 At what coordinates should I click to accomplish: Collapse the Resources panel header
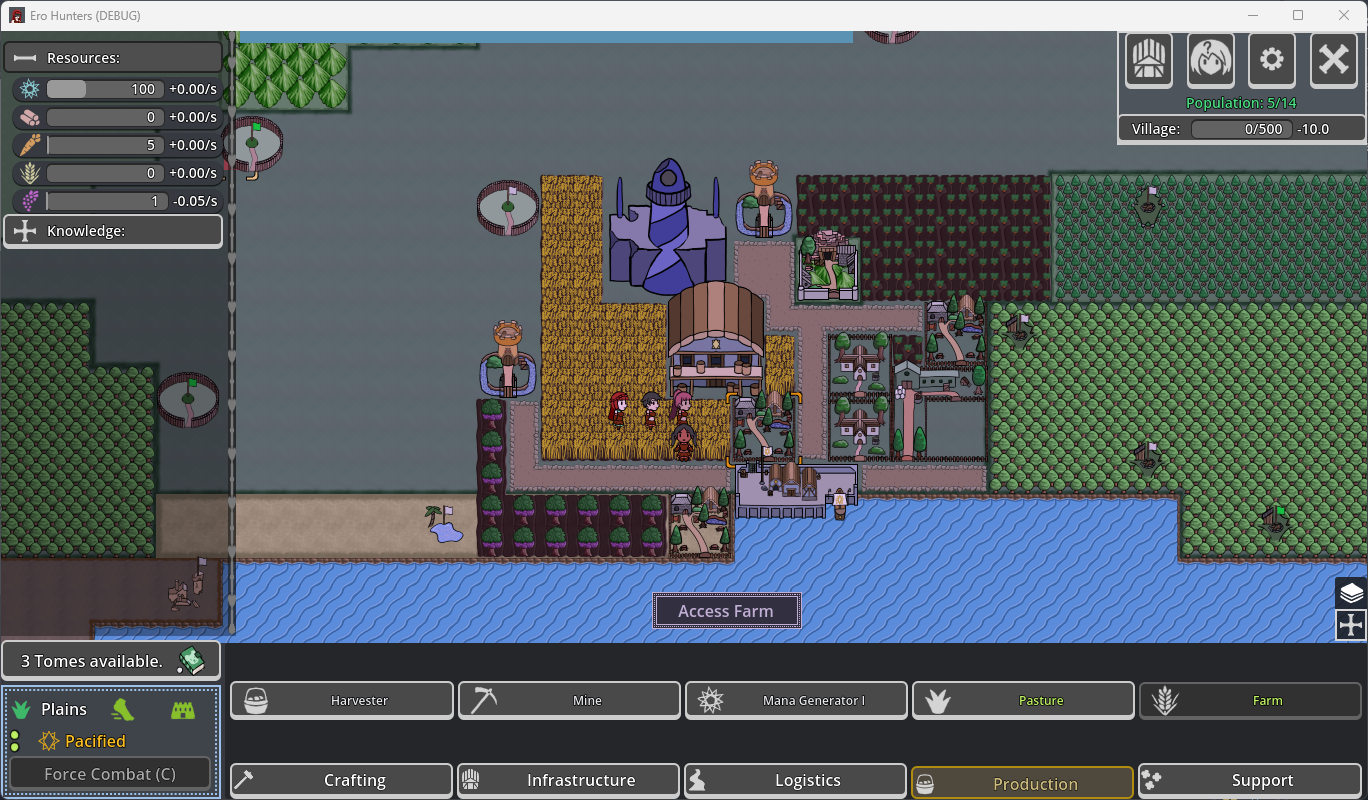[x=113, y=58]
